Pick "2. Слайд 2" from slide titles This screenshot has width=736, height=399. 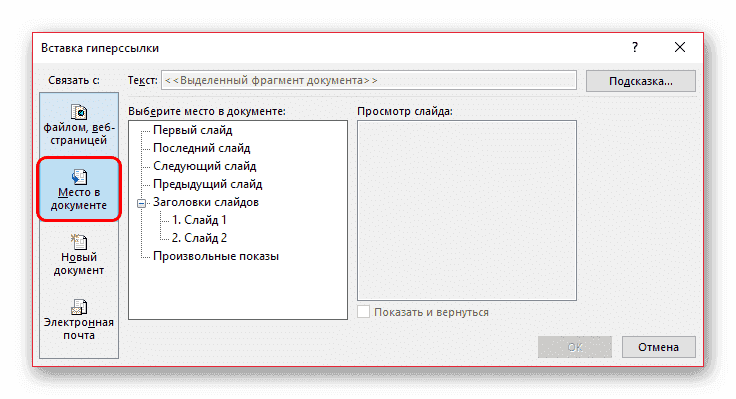pos(199,238)
